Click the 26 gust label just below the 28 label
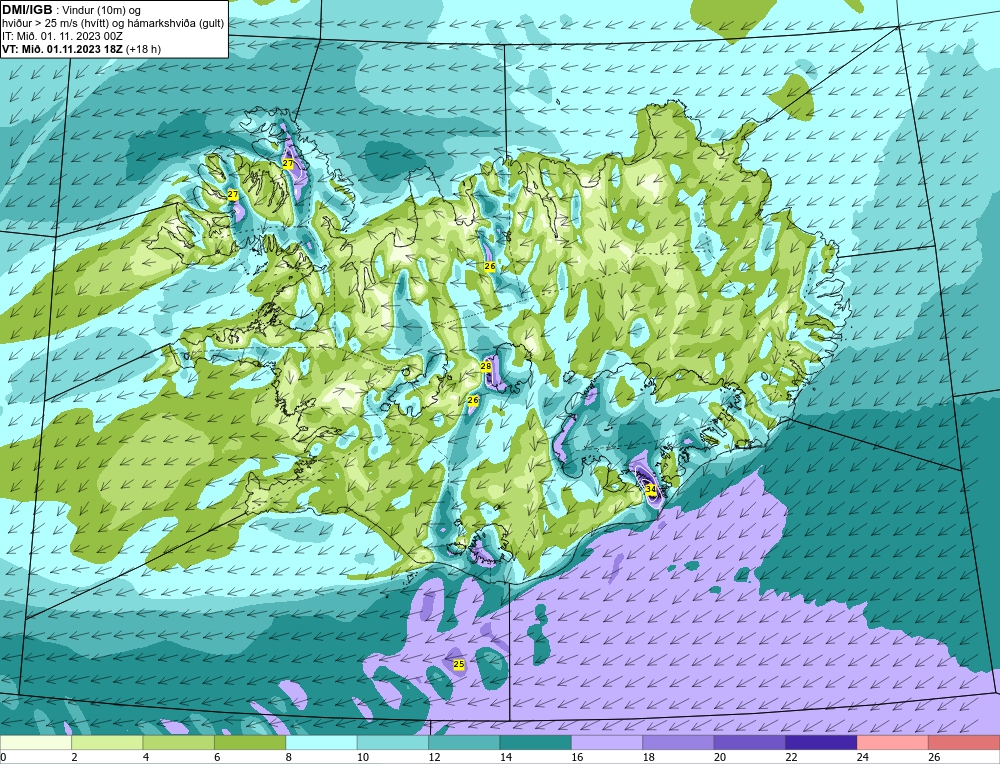Image resolution: width=1000 pixels, height=764 pixels. click(x=473, y=400)
